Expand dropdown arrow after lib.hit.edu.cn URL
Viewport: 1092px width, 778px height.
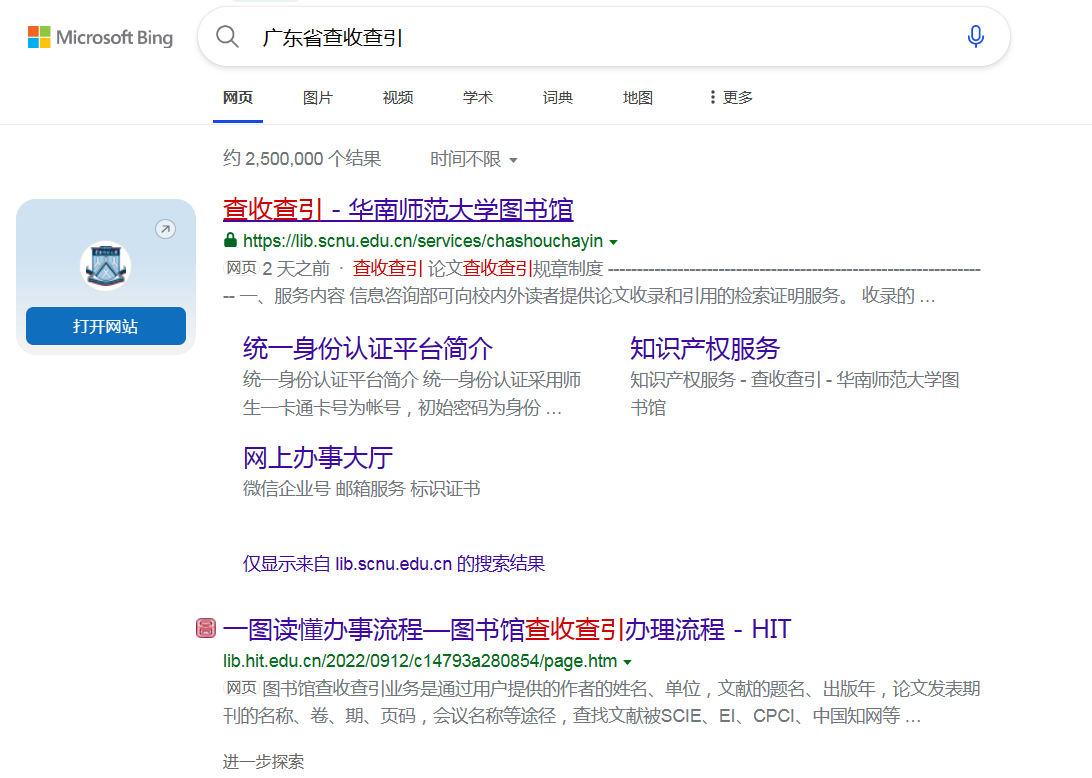(x=627, y=662)
